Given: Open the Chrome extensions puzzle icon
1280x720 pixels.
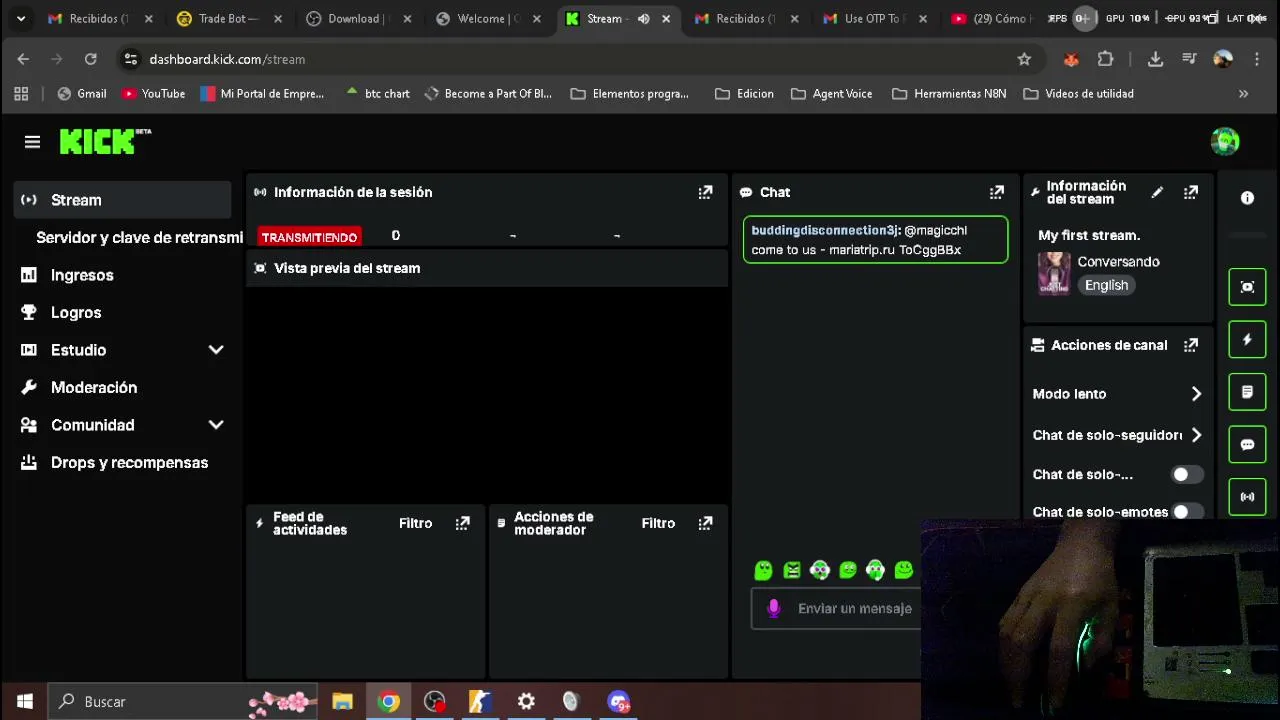Looking at the screenshot, I should click(1105, 59).
